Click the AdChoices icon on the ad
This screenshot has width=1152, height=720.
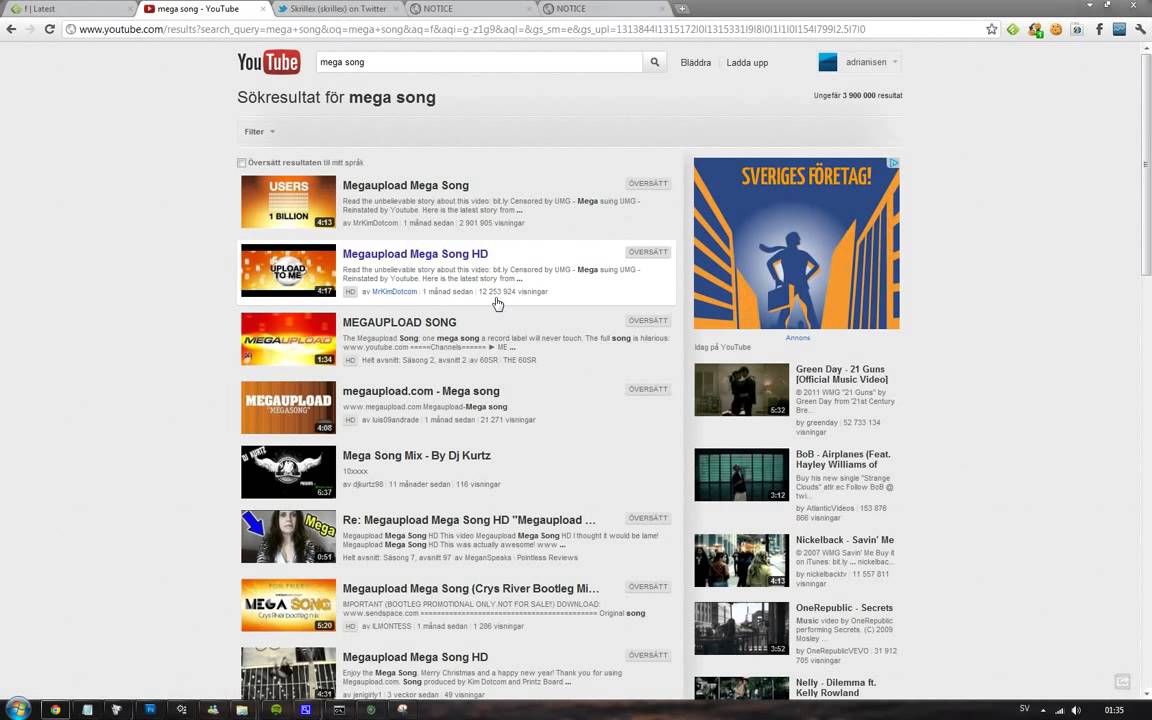(893, 163)
